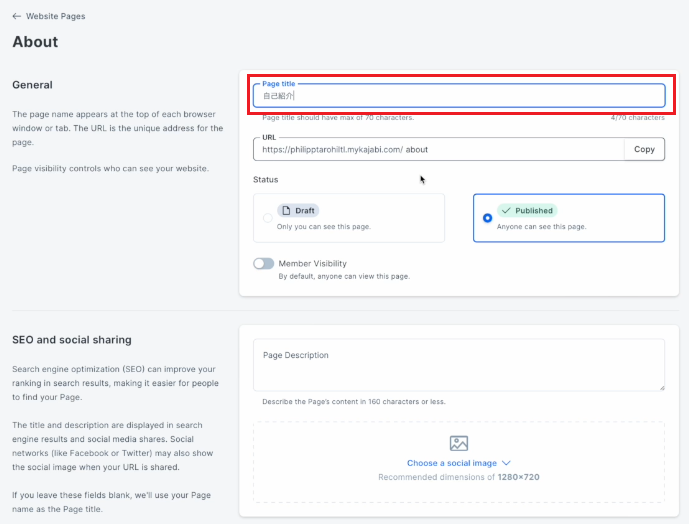Open the Choose a social image dropdown
The height and width of the screenshot is (524, 689).
[x=459, y=463]
